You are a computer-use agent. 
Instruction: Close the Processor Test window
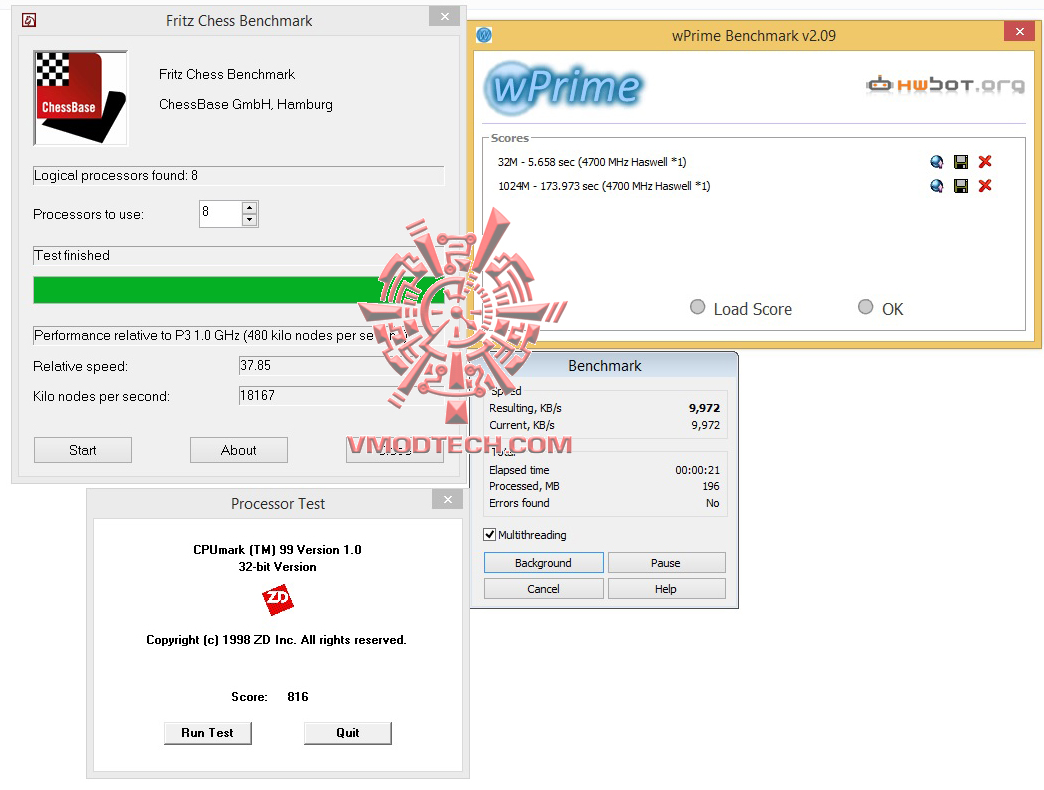(x=447, y=499)
